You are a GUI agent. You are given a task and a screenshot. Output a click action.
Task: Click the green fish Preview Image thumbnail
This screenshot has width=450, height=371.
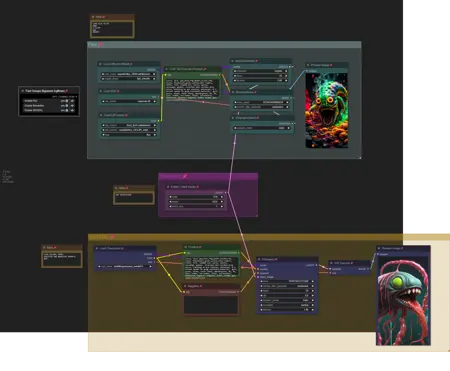(327, 110)
